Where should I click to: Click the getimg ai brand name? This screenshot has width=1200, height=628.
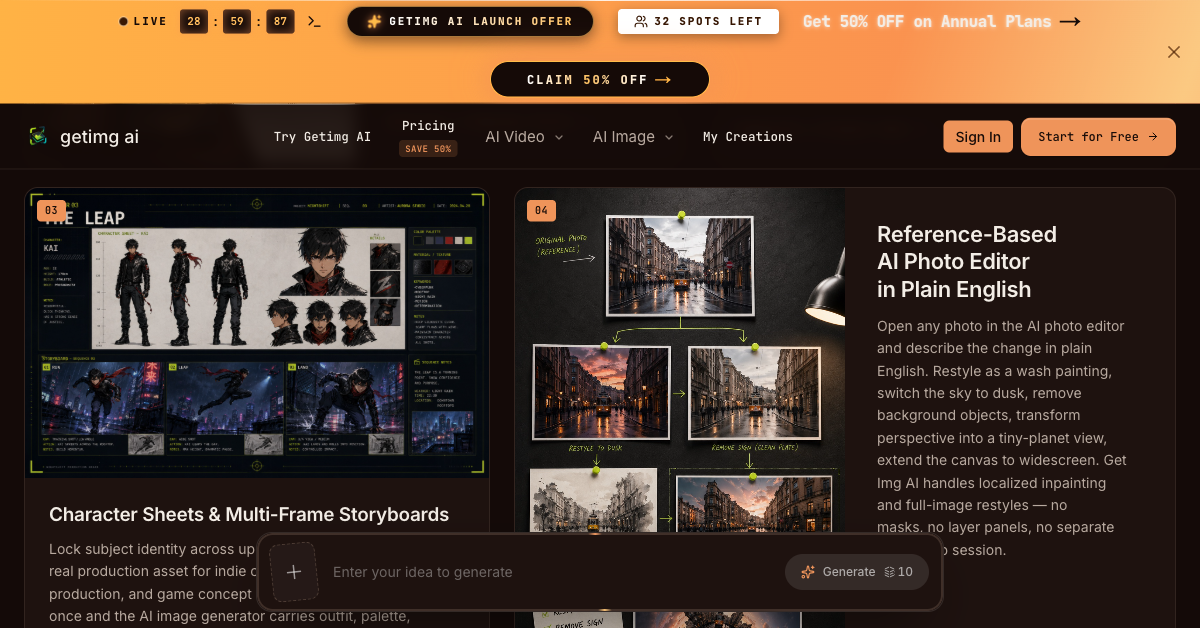tap(99, 137)
